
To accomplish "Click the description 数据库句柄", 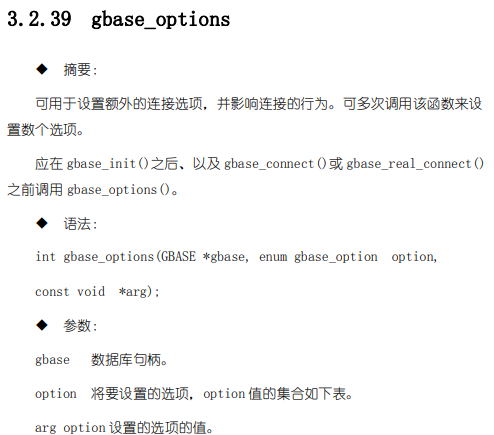I will click(x=129, y=360).
